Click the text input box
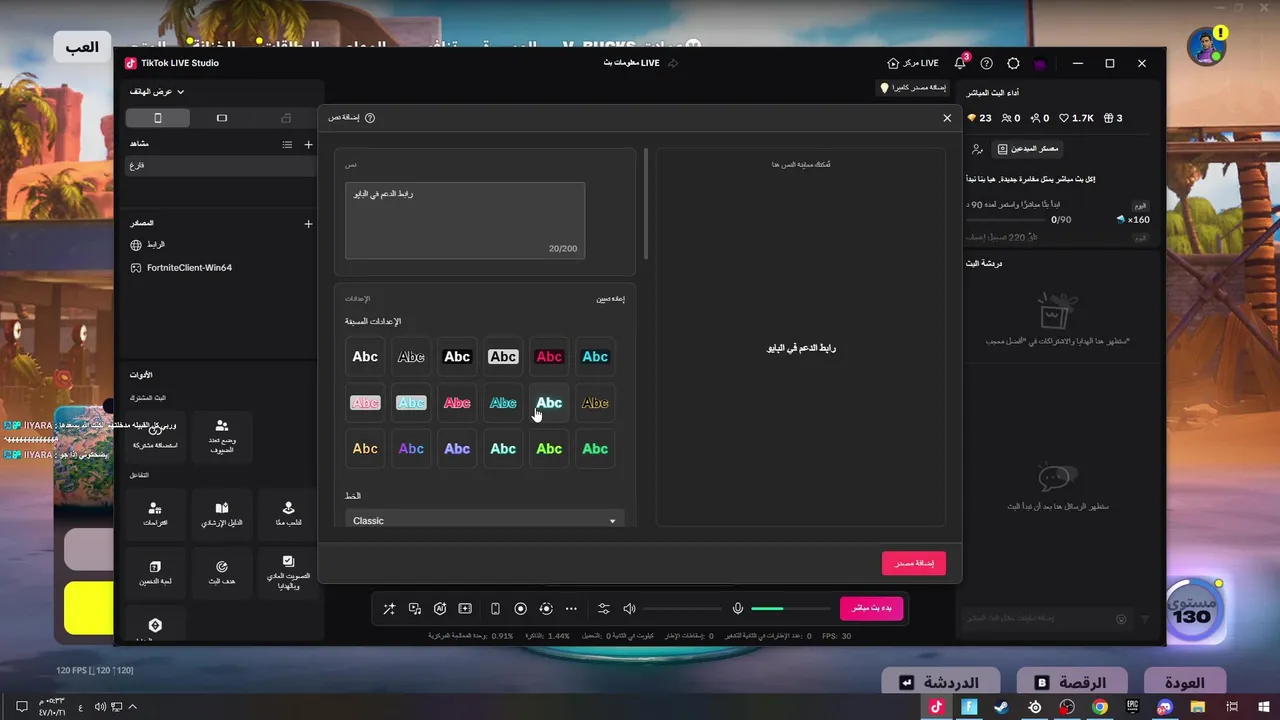 tap(465, 220)
